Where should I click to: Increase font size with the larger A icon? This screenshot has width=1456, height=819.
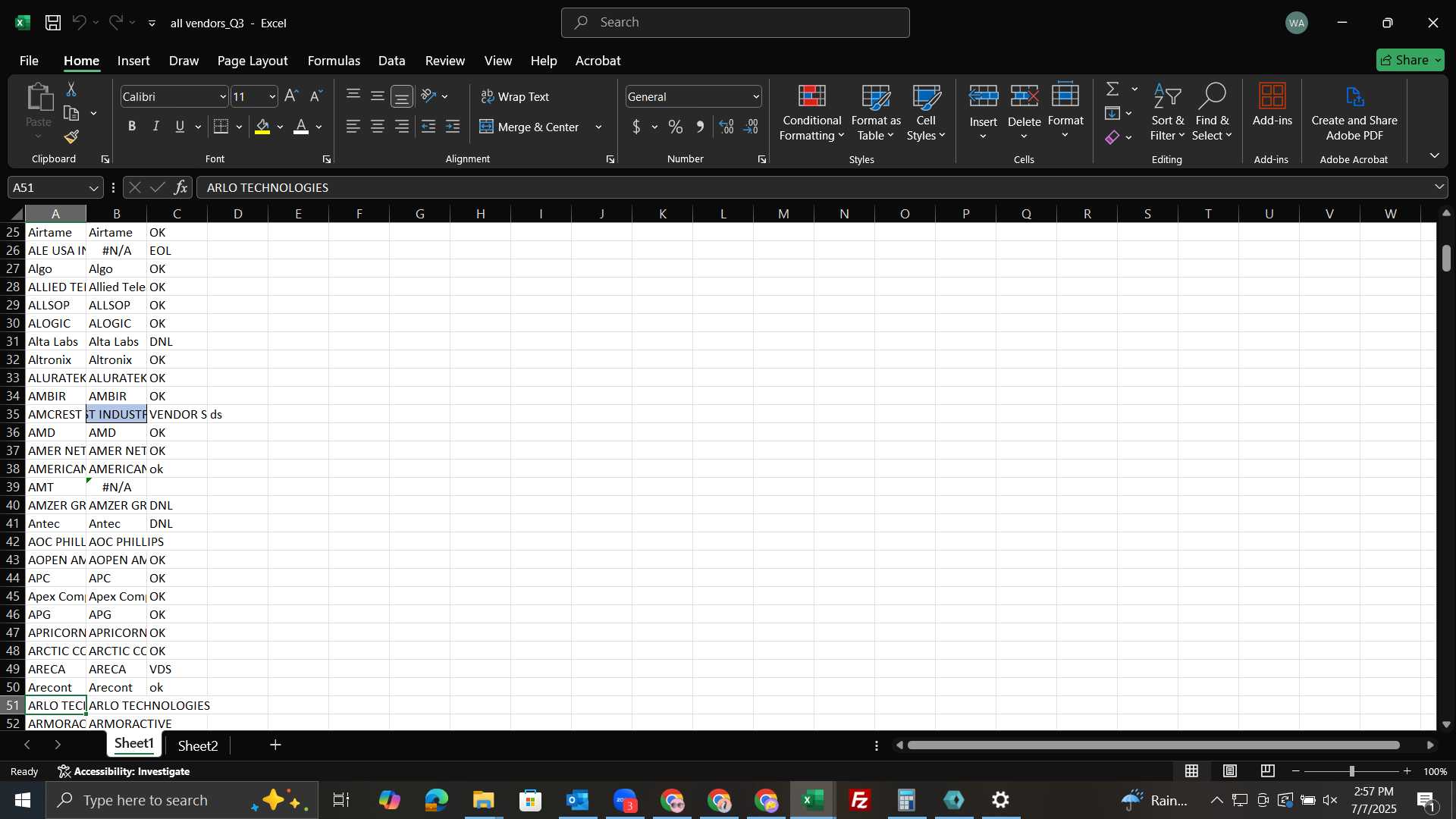(291, 96)
